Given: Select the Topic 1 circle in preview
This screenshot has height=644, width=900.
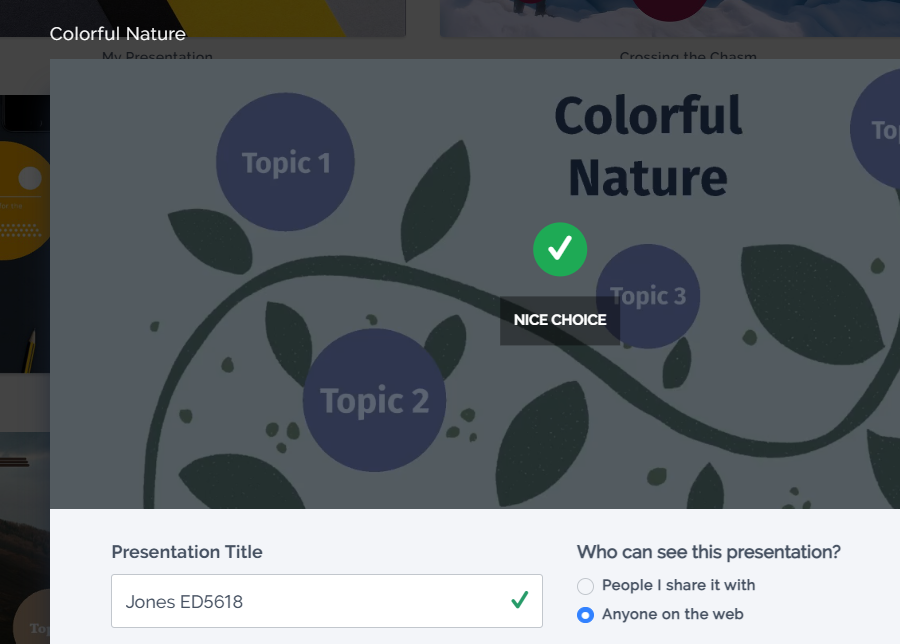Looking at the screenshot, I should (285, 163).
